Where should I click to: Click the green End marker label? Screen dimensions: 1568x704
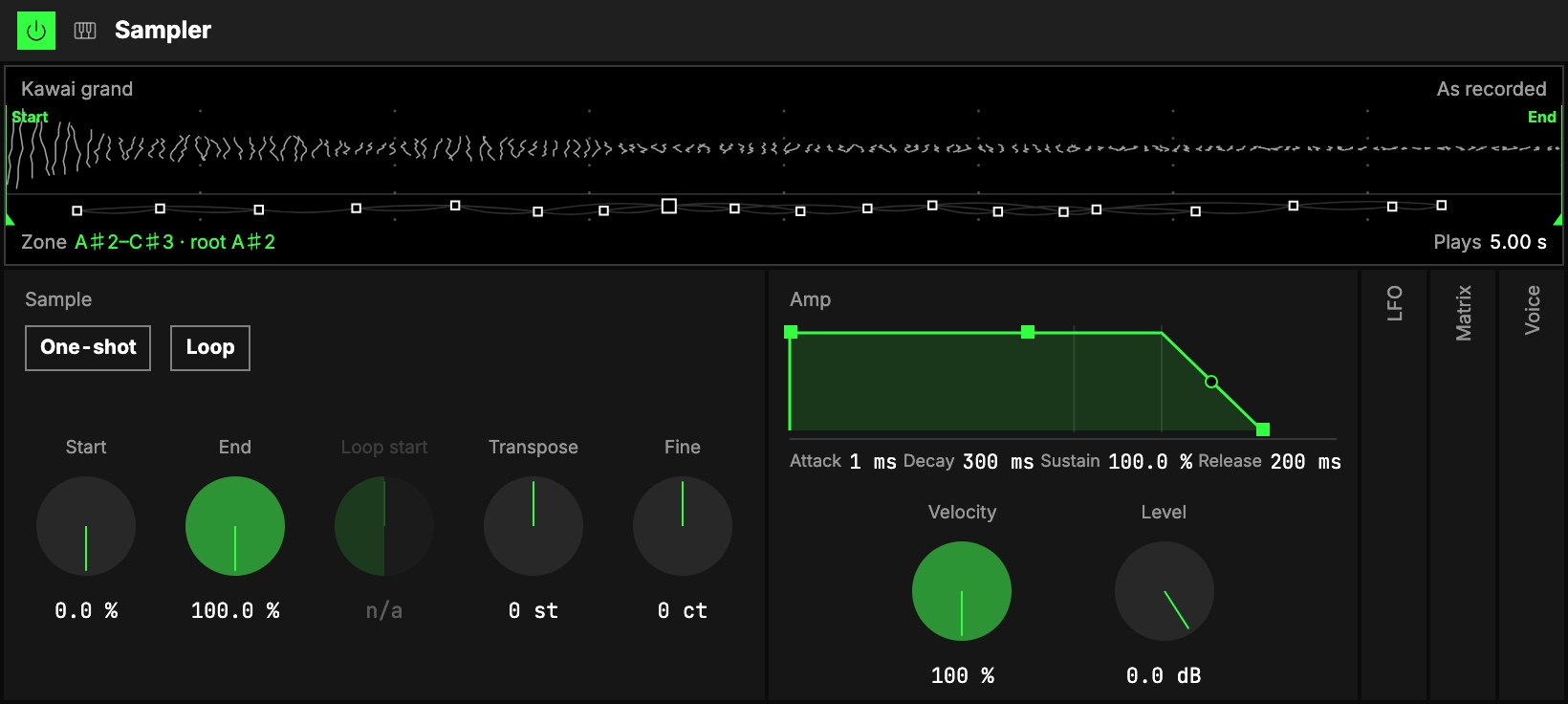tap(1542, 117)
